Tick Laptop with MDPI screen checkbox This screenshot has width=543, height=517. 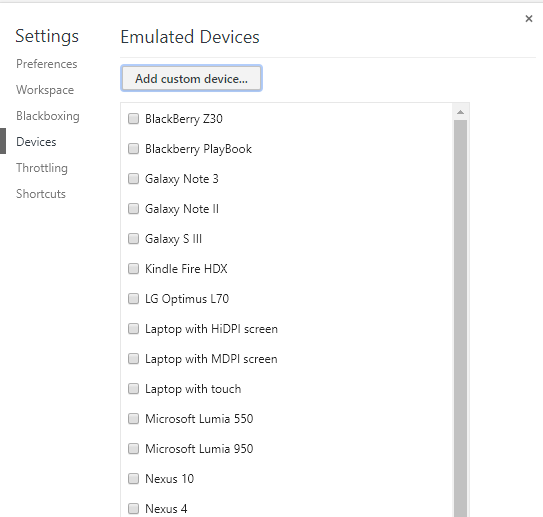point(133,359)
